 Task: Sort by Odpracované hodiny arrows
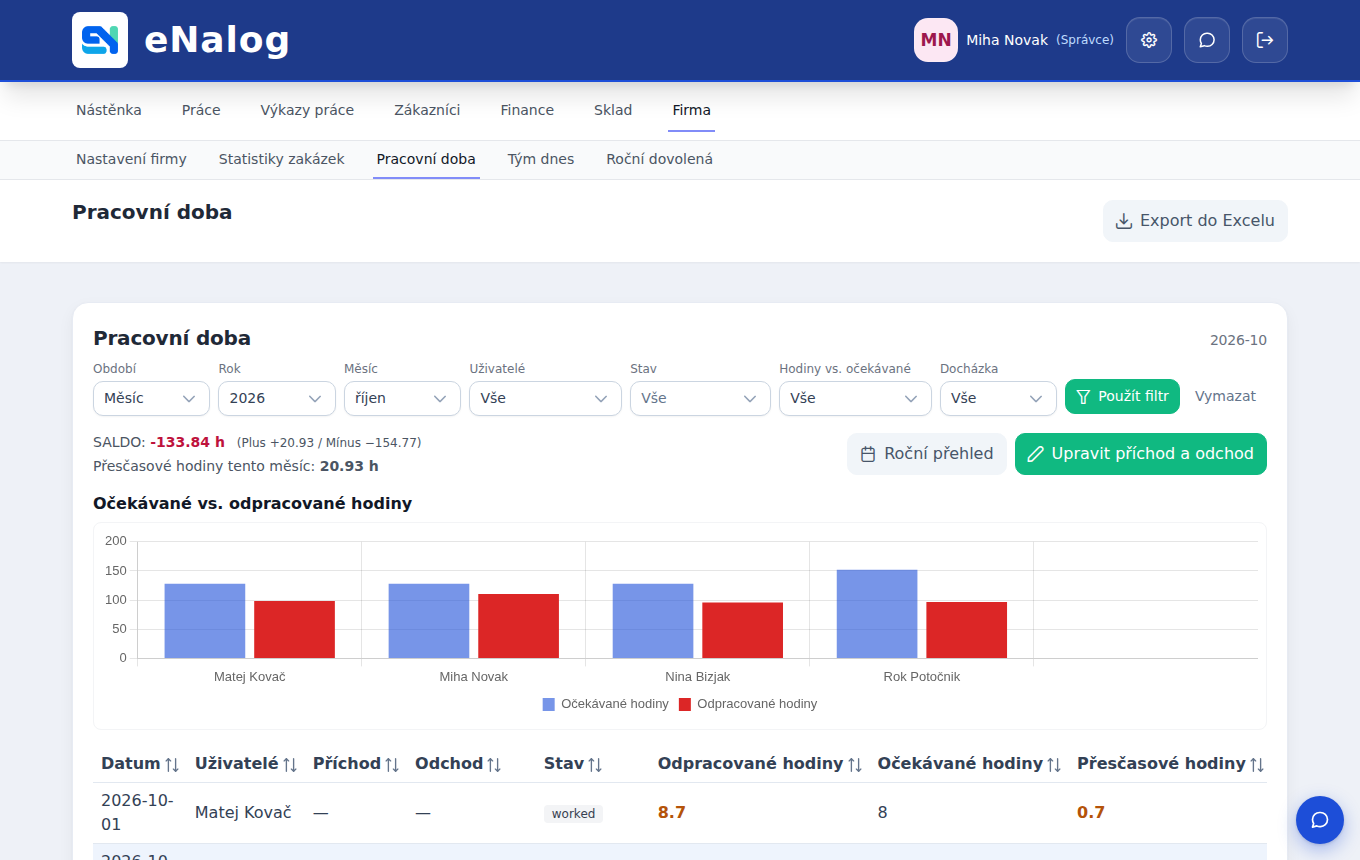pos(855,764)
